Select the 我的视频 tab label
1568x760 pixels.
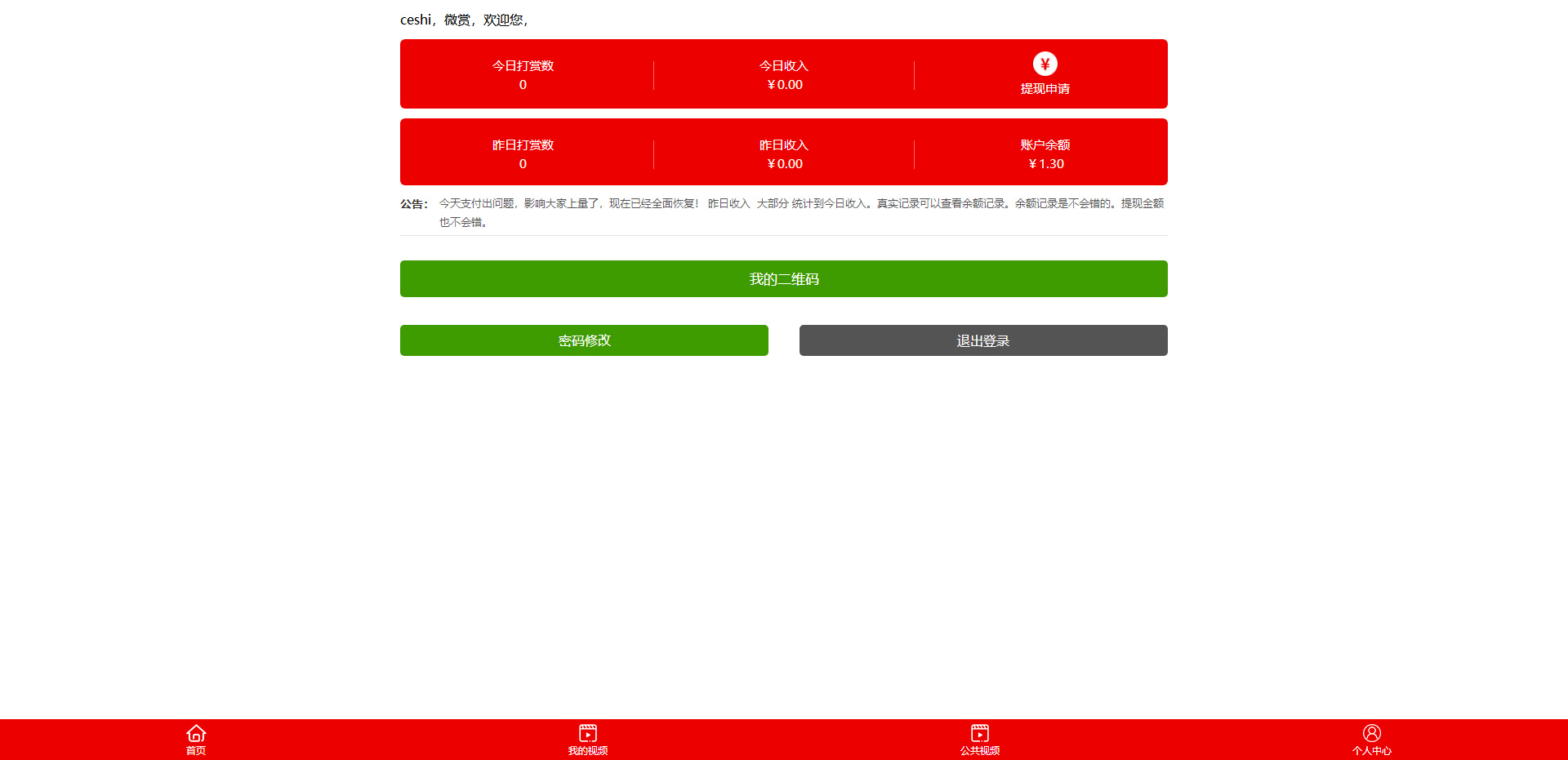(x=588, y=751)
